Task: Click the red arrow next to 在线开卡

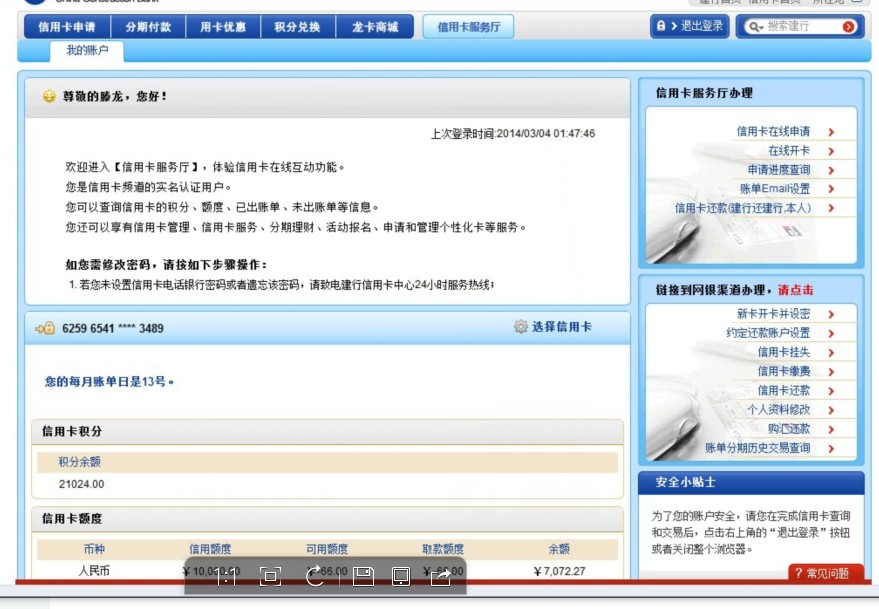Action: 831,151
